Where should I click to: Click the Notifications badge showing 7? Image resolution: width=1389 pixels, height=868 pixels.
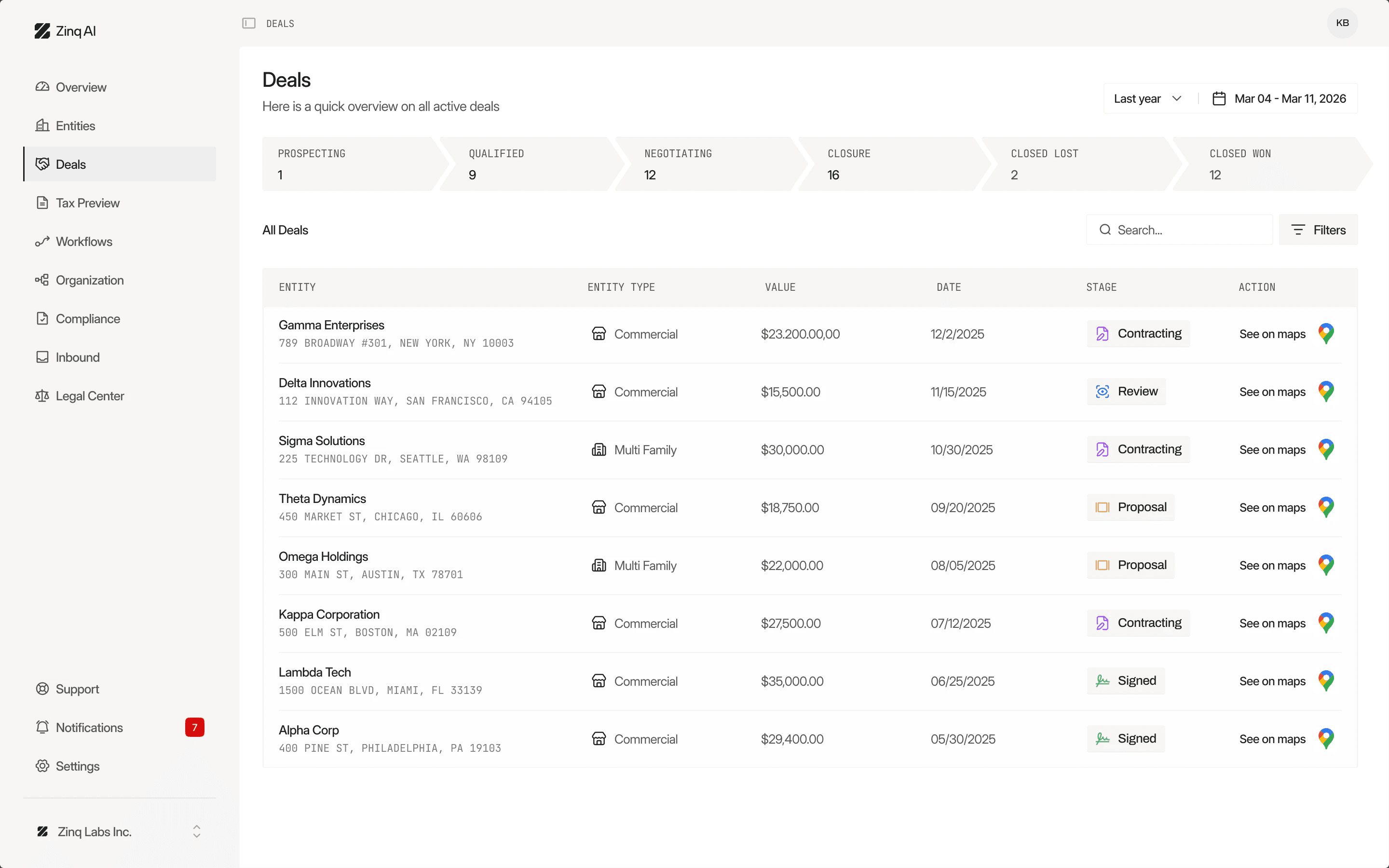pyautogui.click(x=194, y=727)
